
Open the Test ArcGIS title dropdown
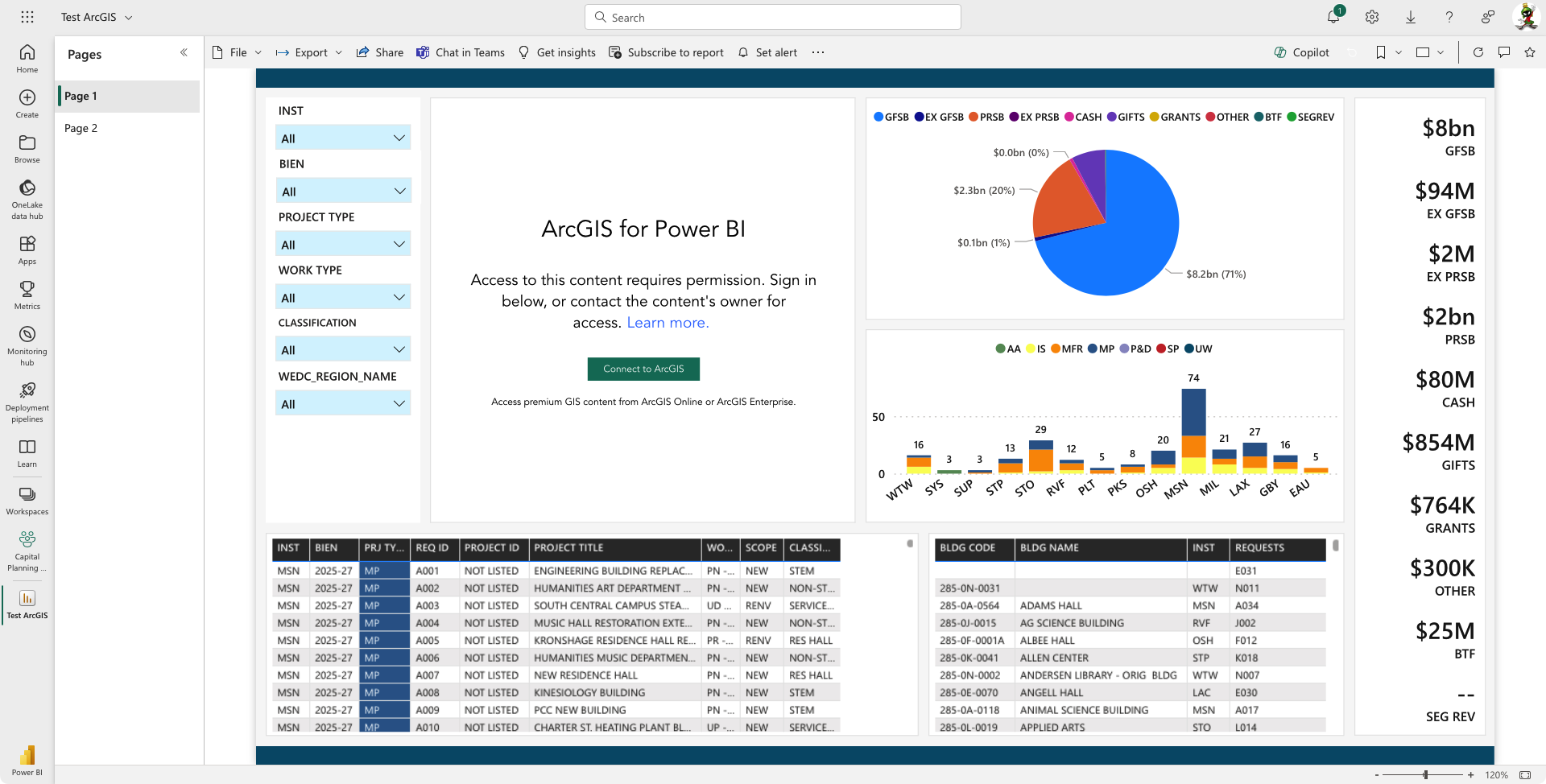[x=129, y=17]
